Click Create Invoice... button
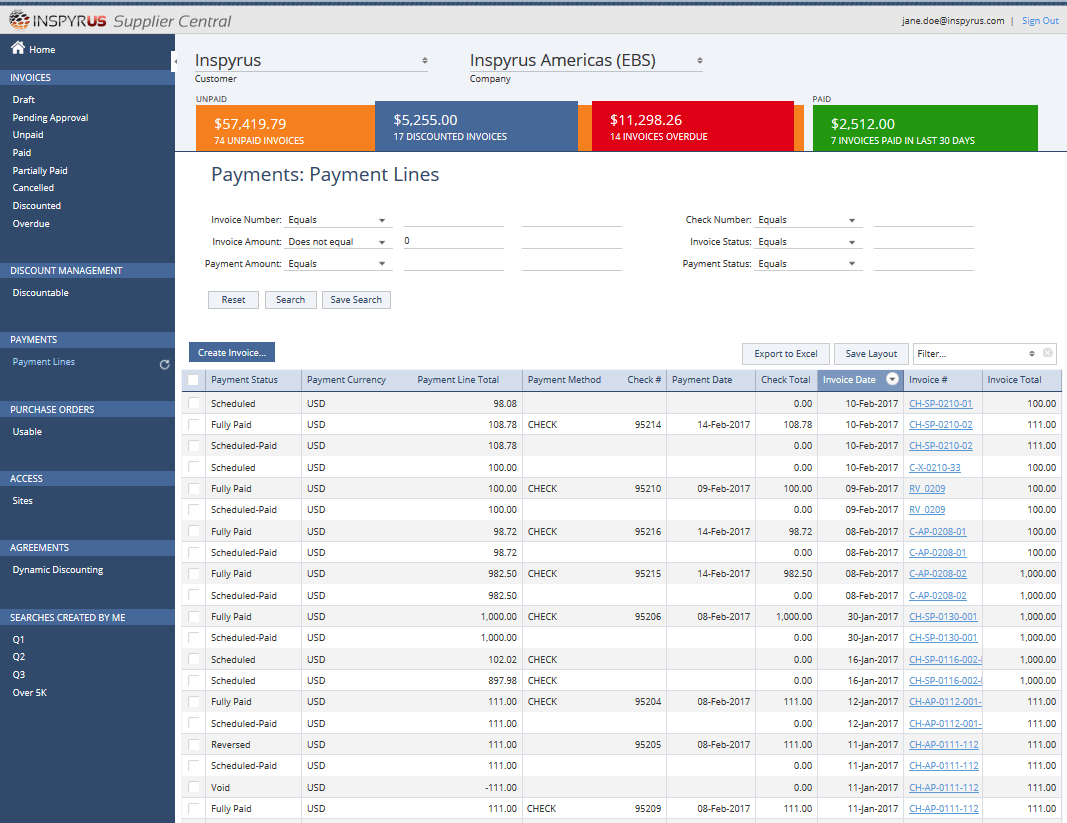Screen dimensions: 1067x823 point(231,352)
